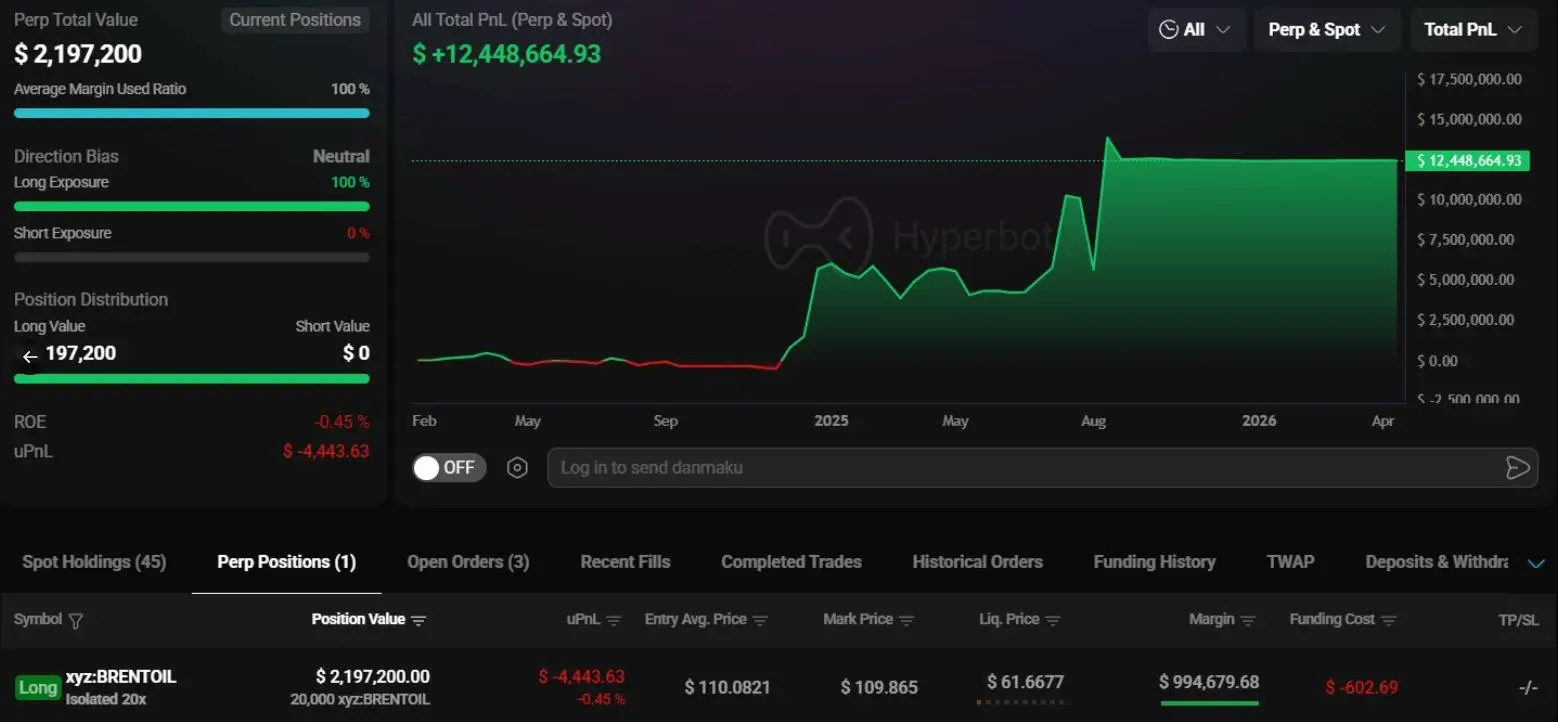Screen dimensions: 1558x722
Task: Click the Average Margin Used Ratio bar
Action: (x=192, y=114)
